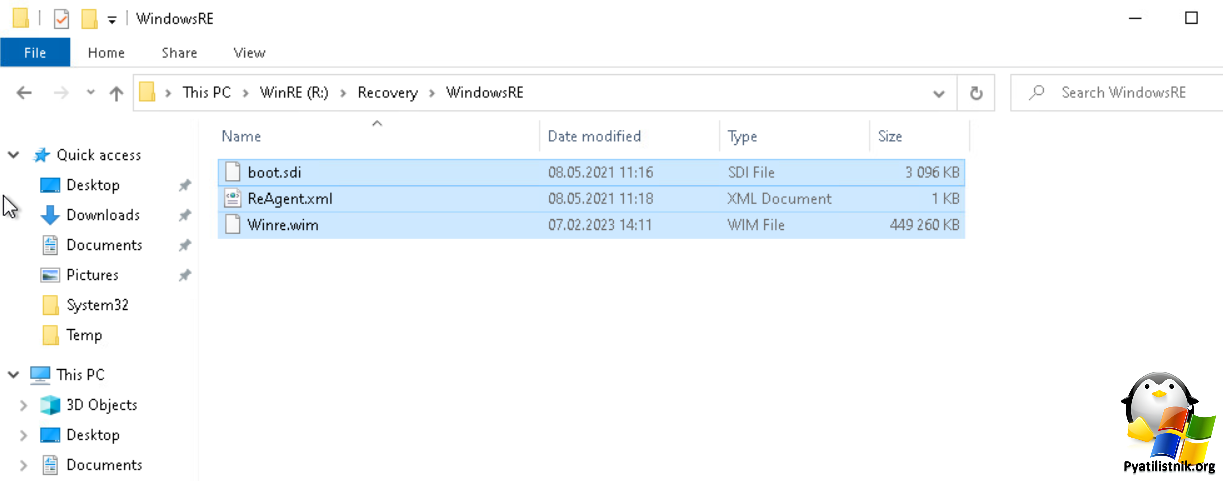Go up one folder level

(x=116, y=93)
